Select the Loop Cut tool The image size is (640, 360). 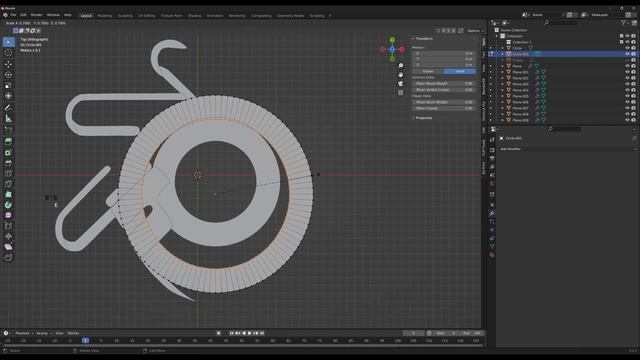(x=8, y=173)
